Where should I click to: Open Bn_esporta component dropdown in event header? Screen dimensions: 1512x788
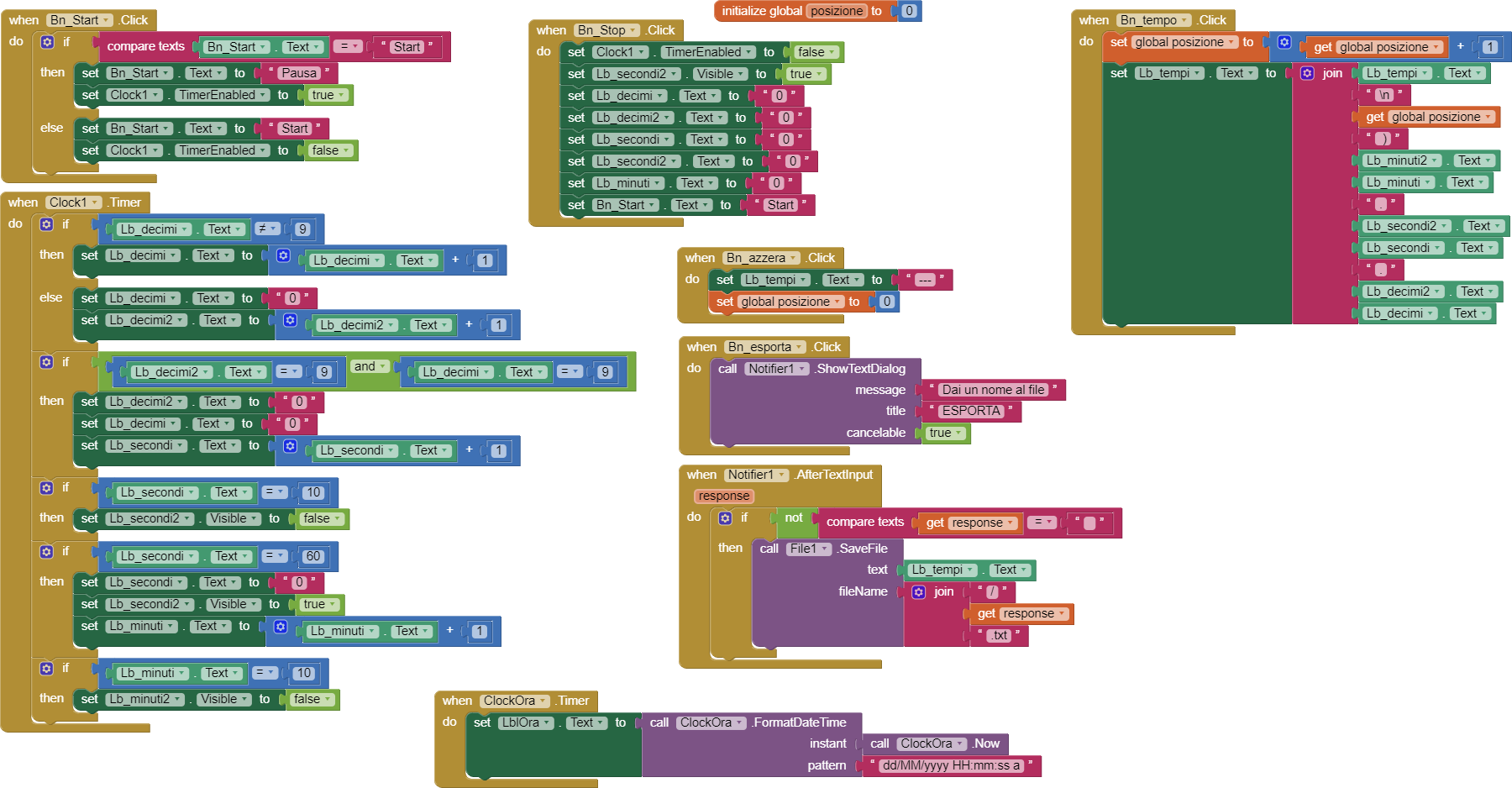(x=764, y=347)
